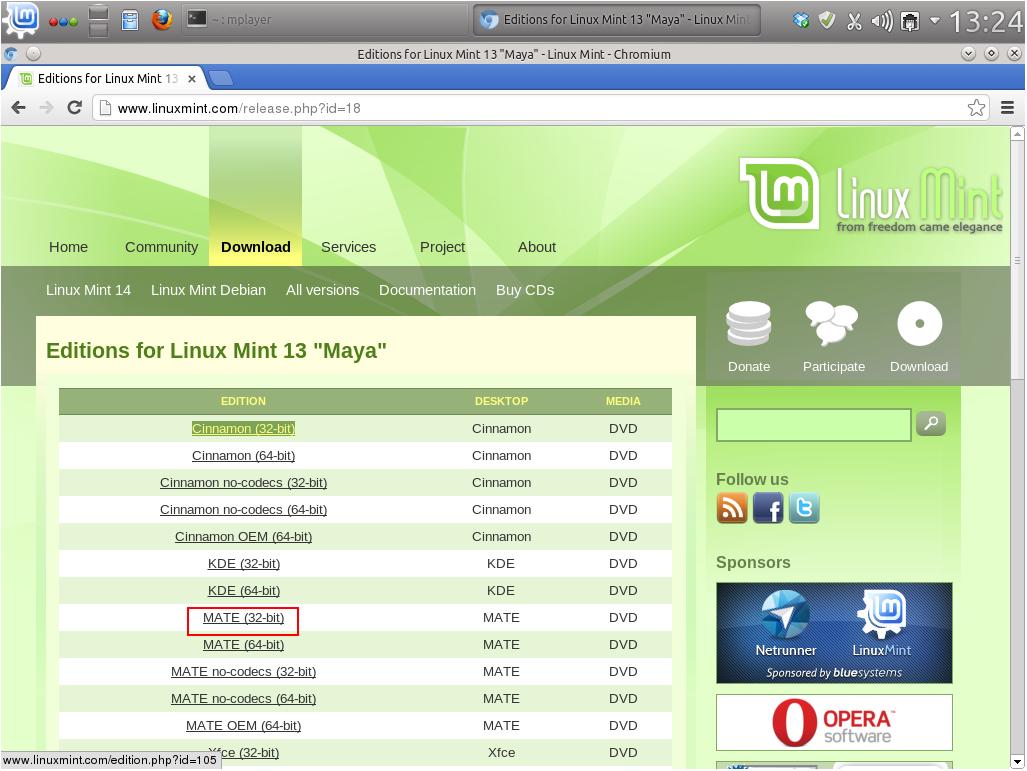Open the MATE no-codecs (32-bit) link
Screen dimensions: 1027x771
click(x=243, y=671)
